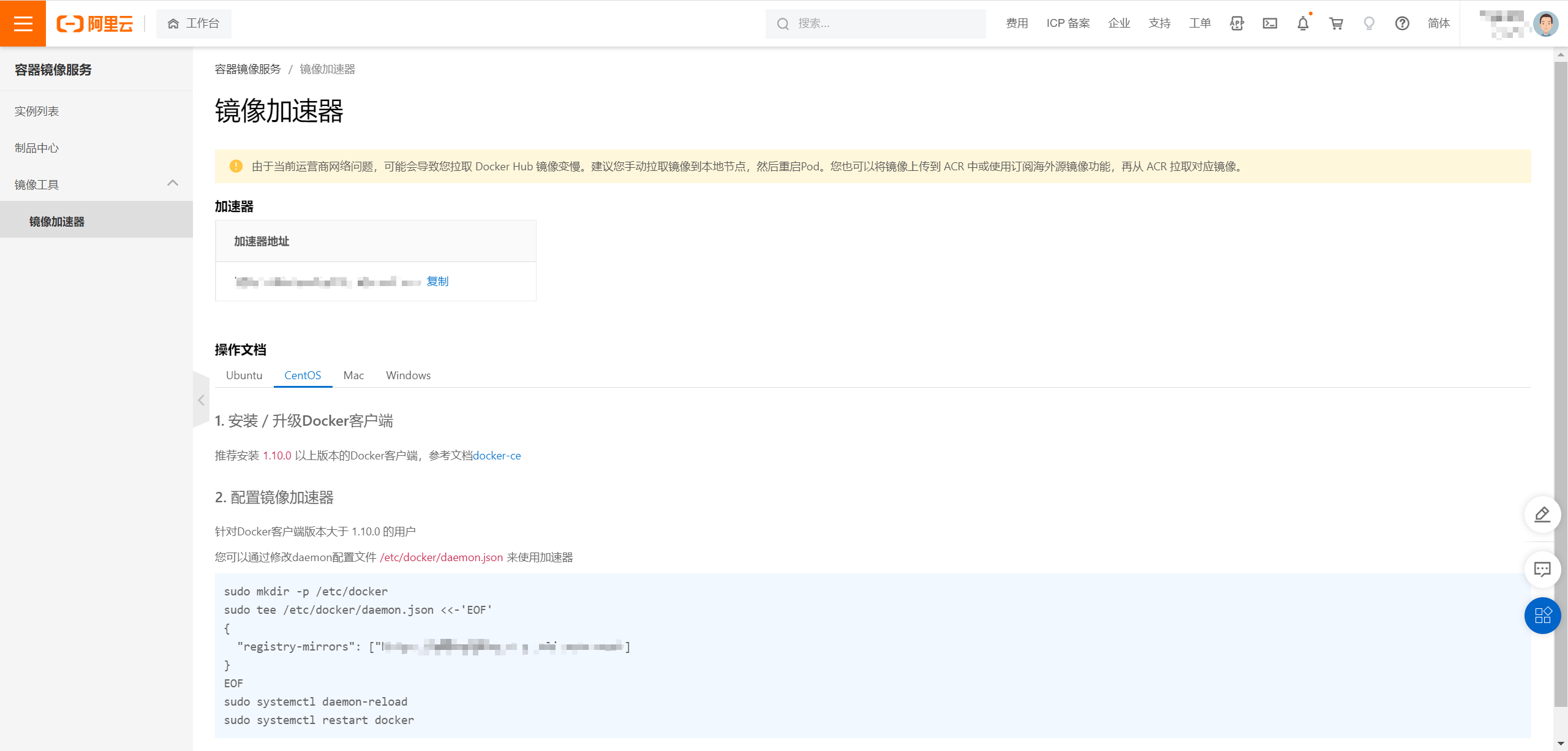This screenshot has height=751, width=1568.
Task: Open the feedback chat bubble button
Action: [1542, 569]
